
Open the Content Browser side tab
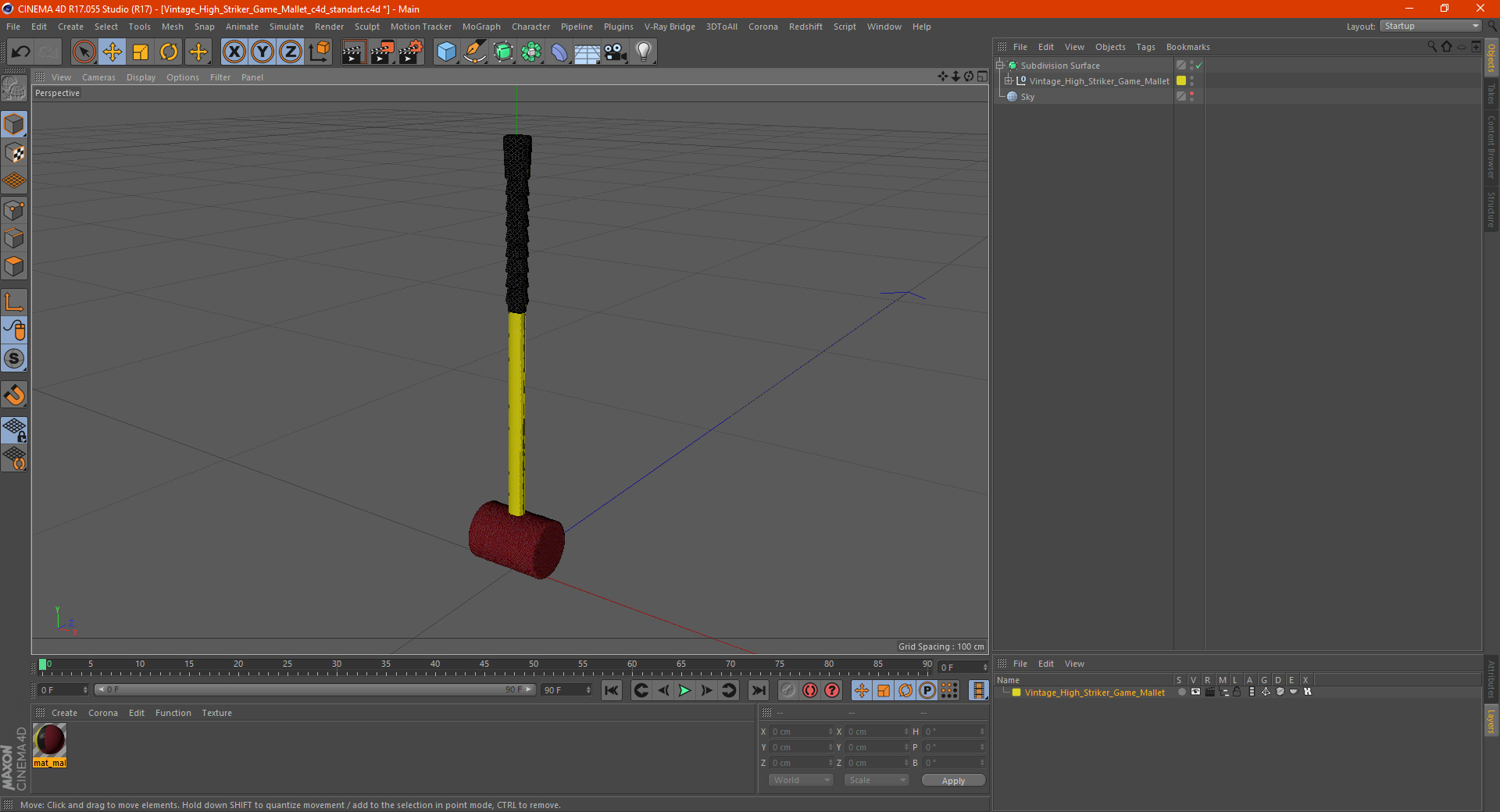click(x=1491, y=147)
